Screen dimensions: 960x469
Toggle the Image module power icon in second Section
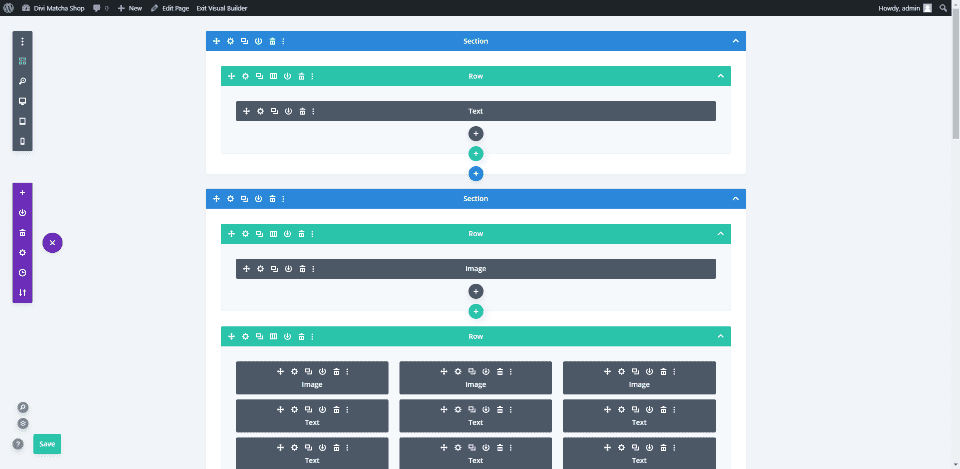coord(288,269)
